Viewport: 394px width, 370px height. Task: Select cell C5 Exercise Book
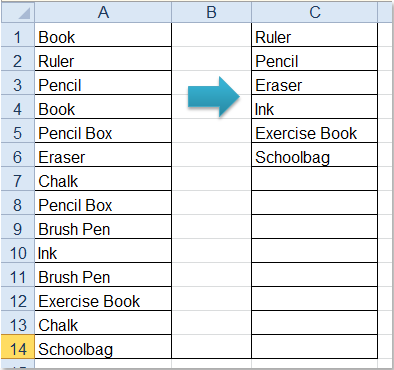[314, 131]
